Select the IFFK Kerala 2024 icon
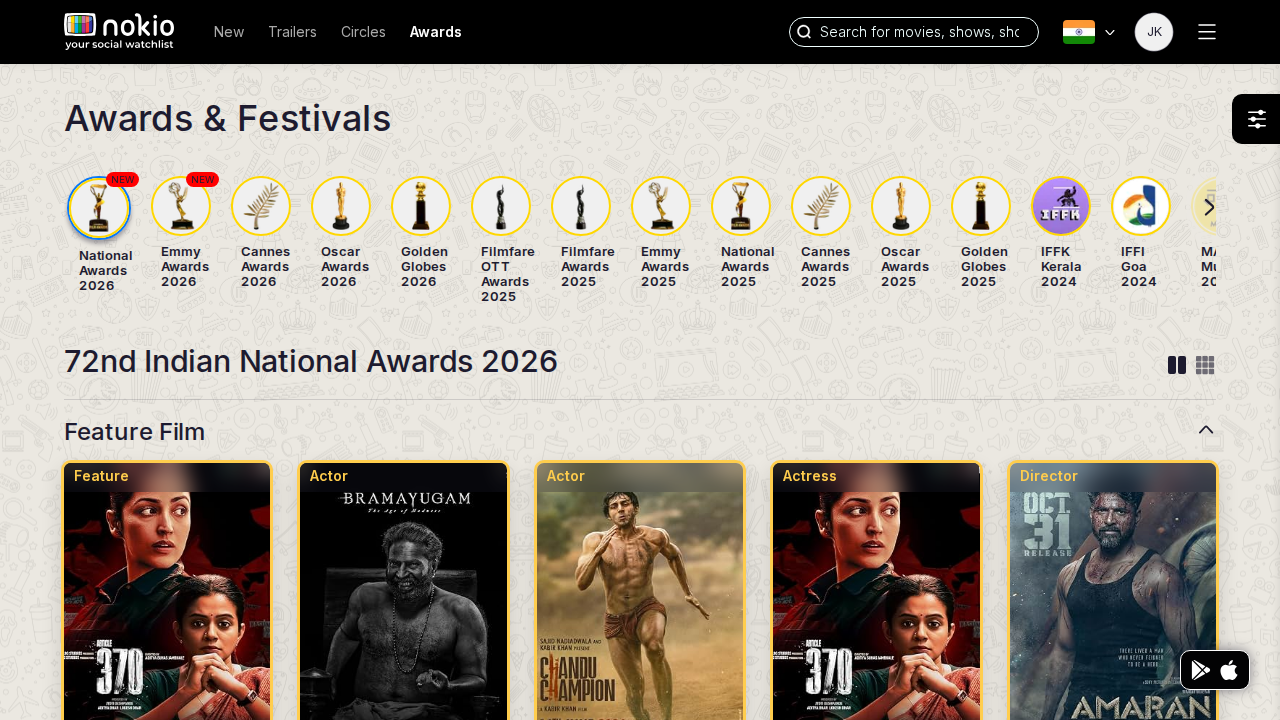The width and height of the screenshot is (1280, 720). point(1061,206)
